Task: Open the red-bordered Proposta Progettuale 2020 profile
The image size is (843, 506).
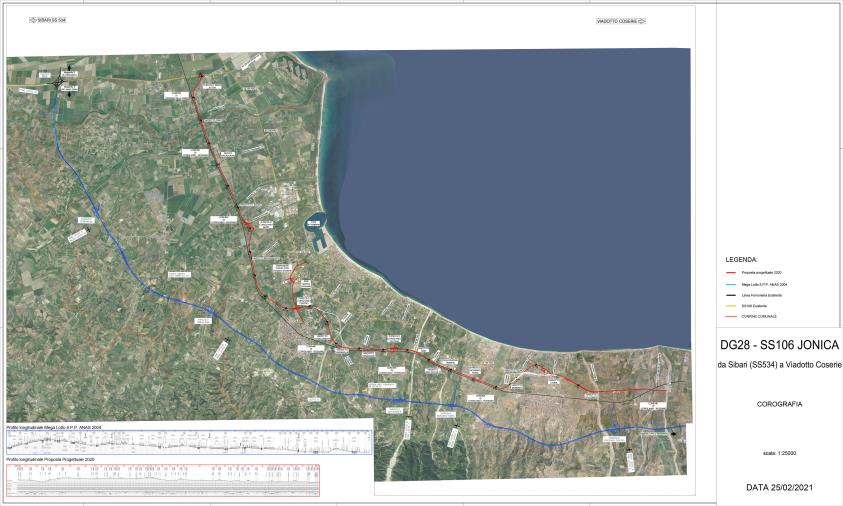Action: [163, 481]
